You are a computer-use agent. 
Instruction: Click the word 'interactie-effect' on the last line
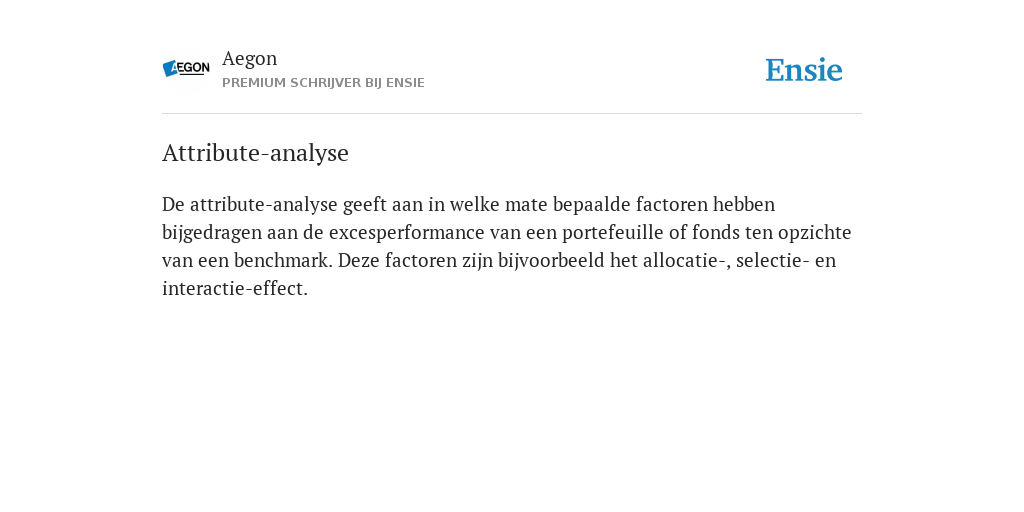(232, 289)
